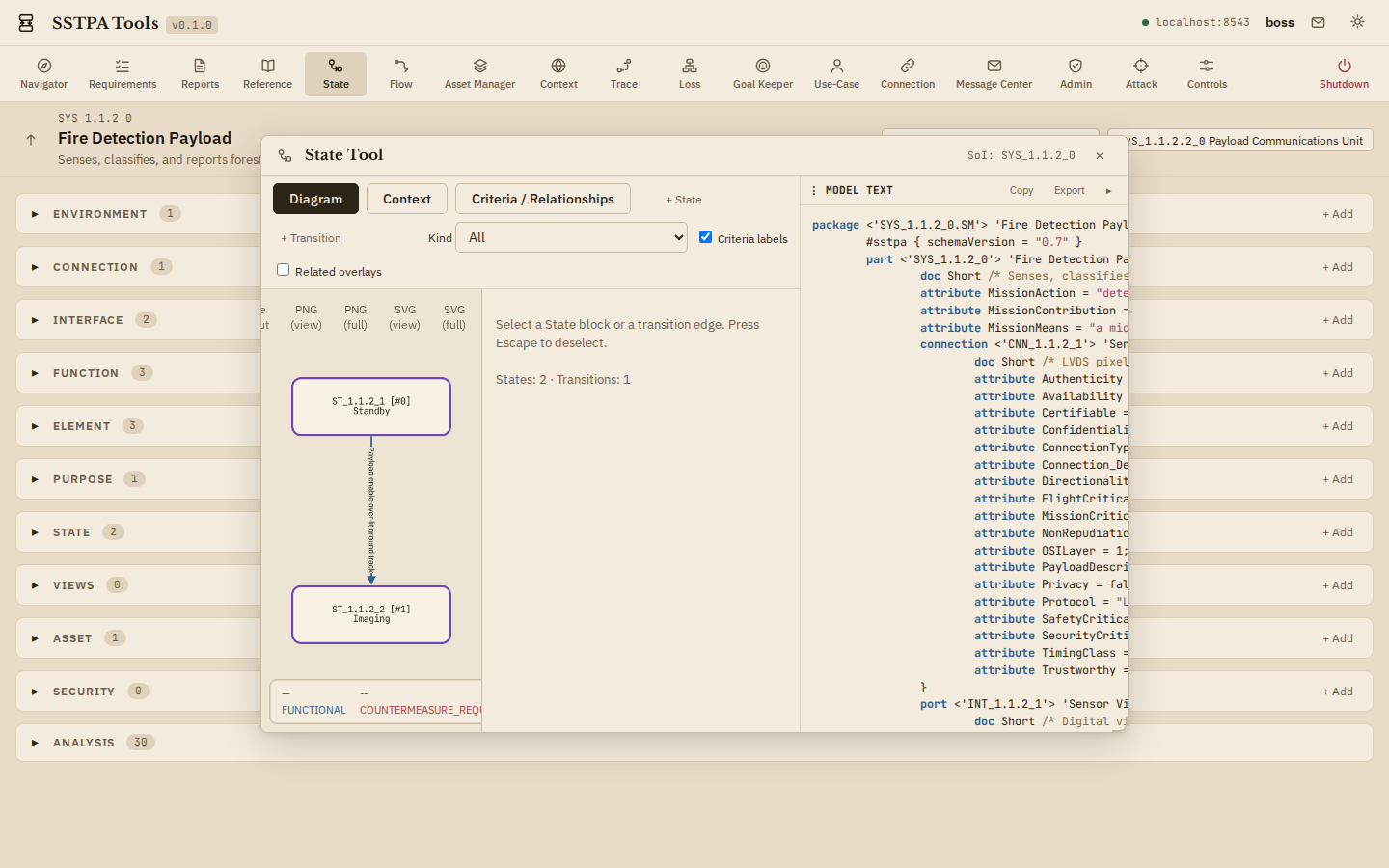This screenshot has height=868, width=1389.
Task: Collapse Model Text panel with arrow
Action: (1108, 191)
